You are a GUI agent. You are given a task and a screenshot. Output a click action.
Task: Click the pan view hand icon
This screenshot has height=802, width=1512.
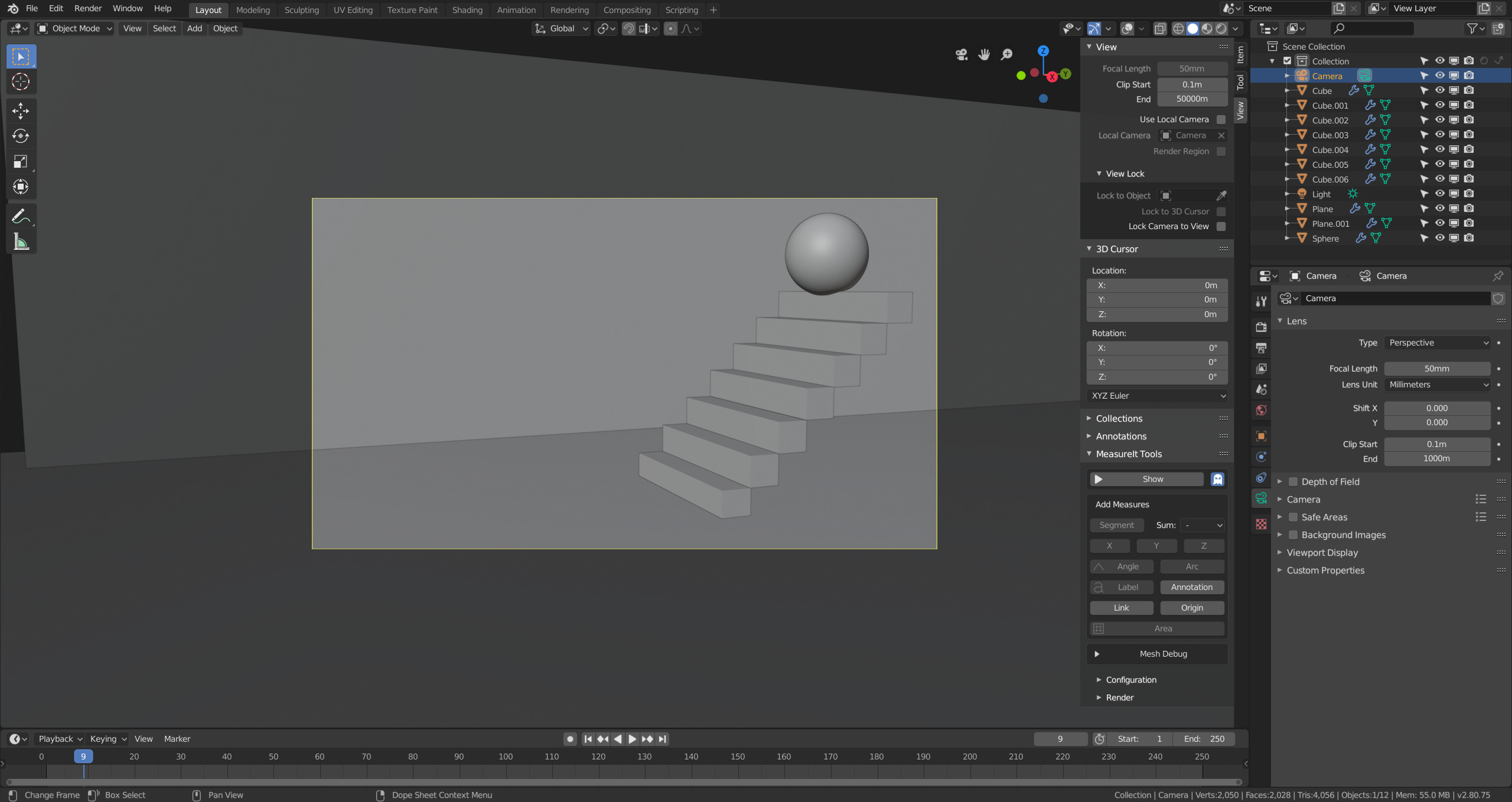pos(984,55)
